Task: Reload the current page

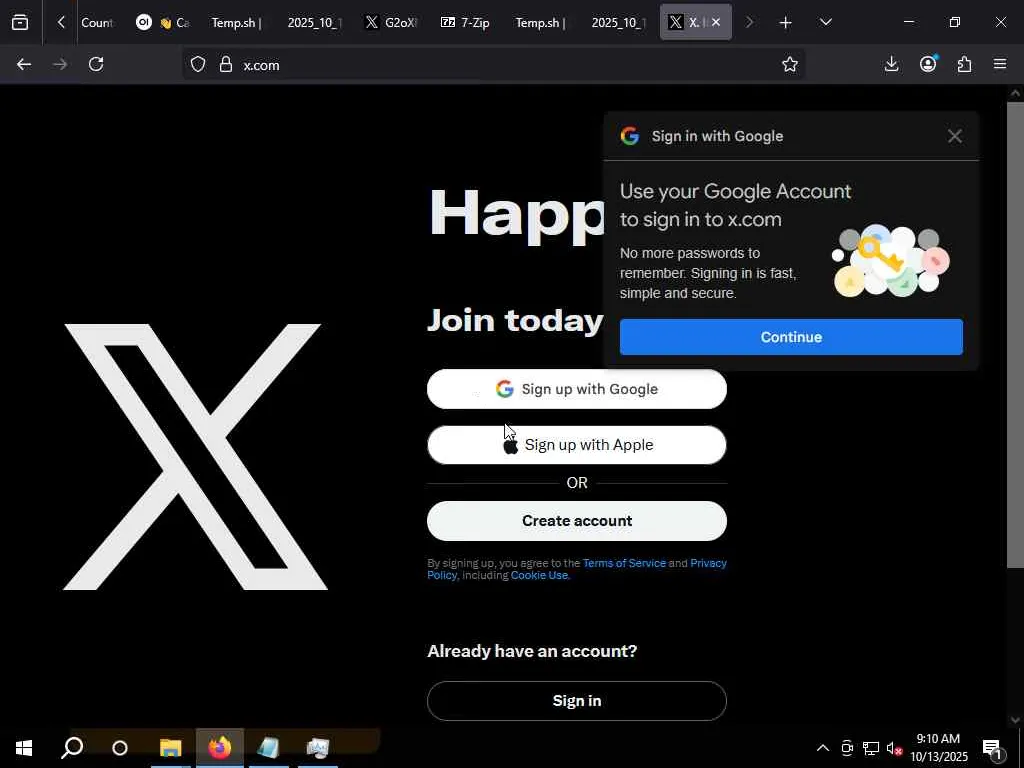Action: 96,64
